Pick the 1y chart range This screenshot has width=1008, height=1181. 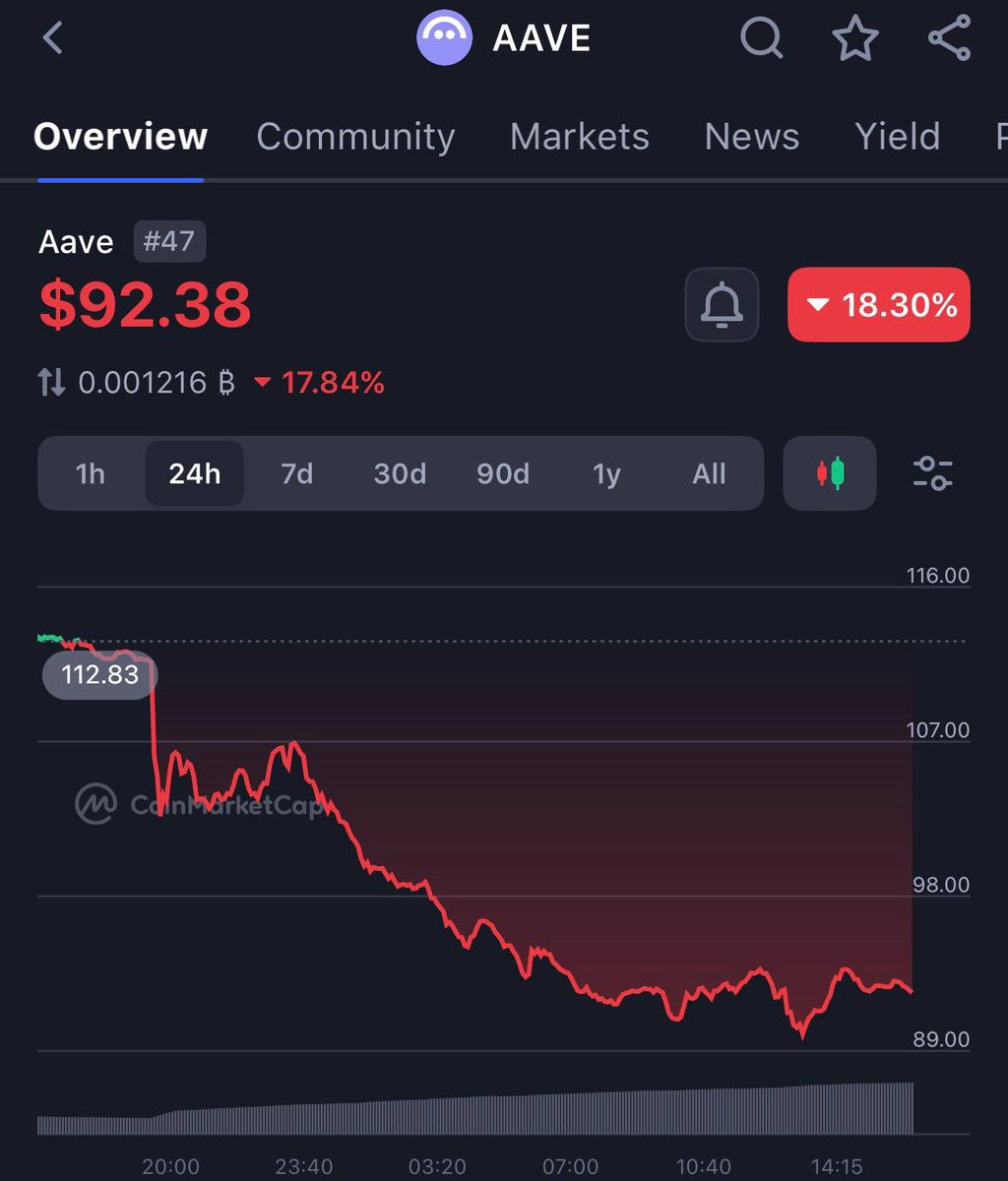pyautogui.click(x=606, y=474)
